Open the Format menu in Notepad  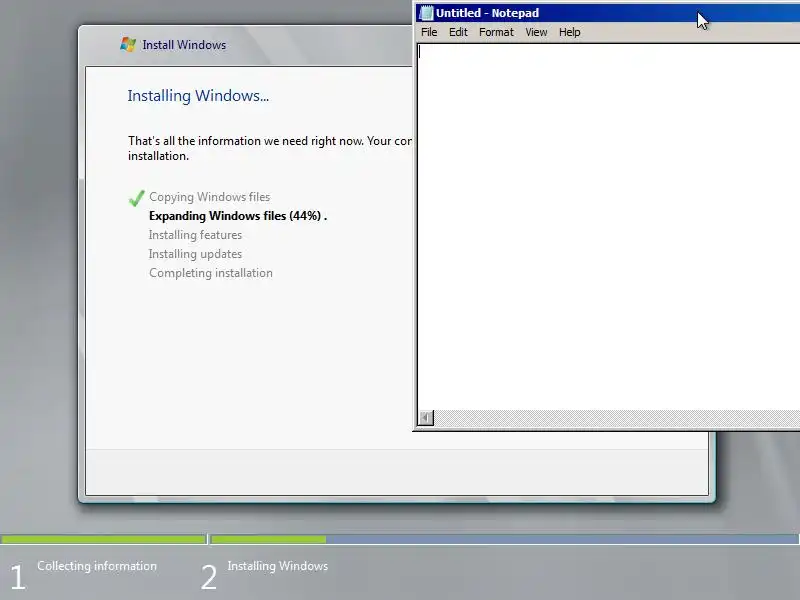coord(496,32)
